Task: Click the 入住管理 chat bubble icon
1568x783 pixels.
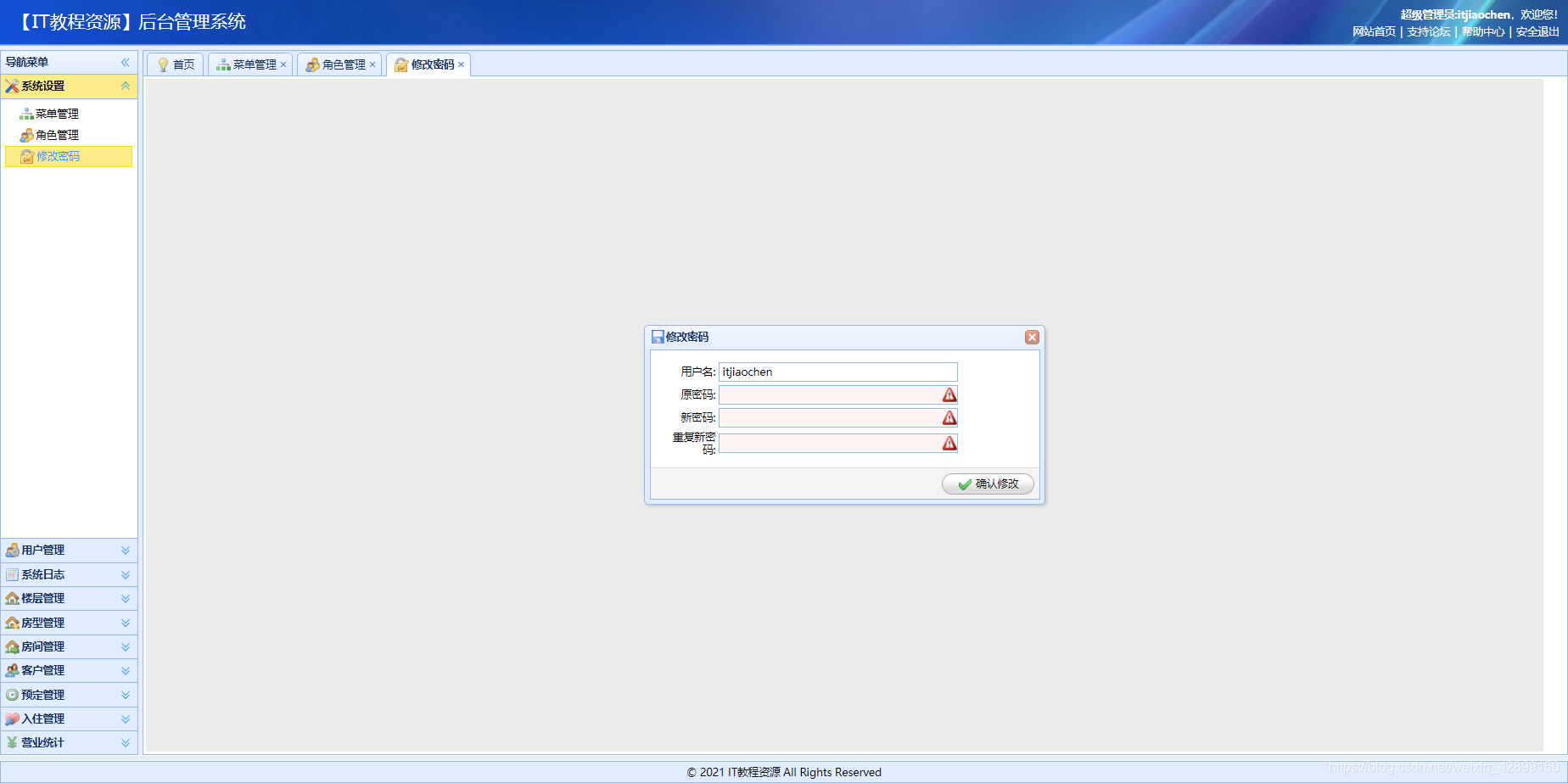Action: point(12,719)
